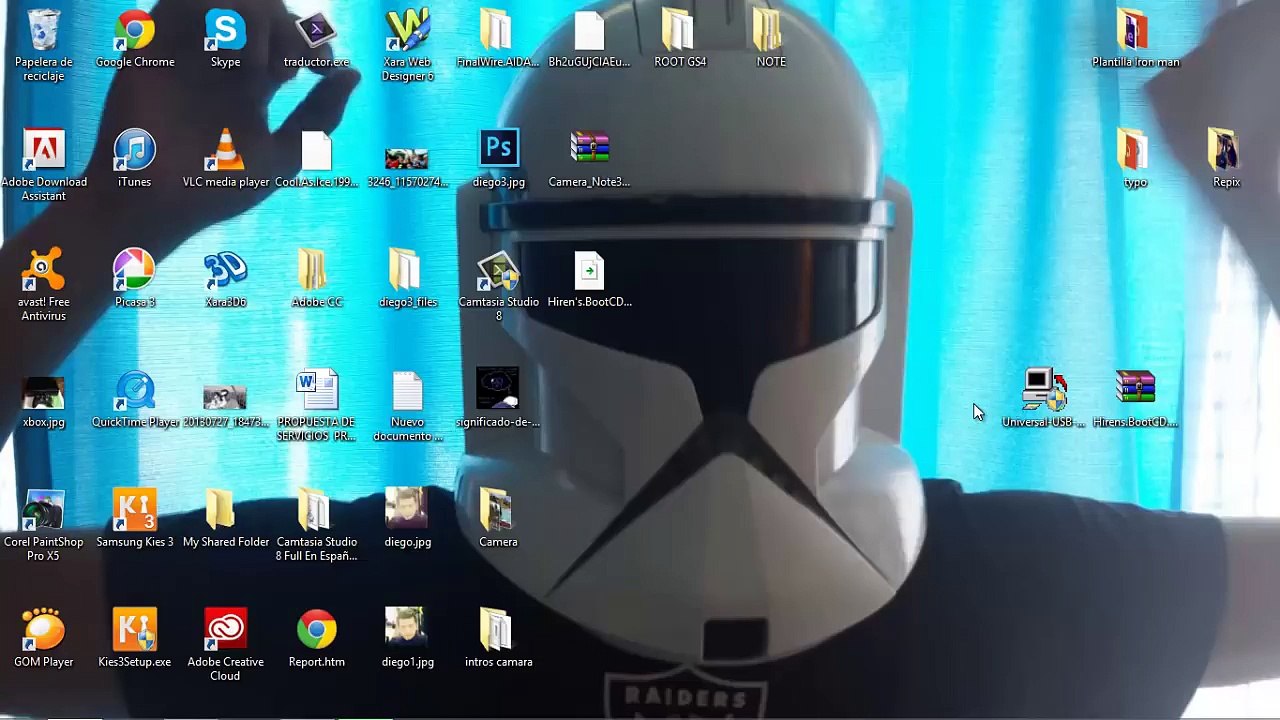This screenshot has height=720, width=1280.
Task: Click the Adobe Download Assistant shortcut
Action: tap(44, 150)
